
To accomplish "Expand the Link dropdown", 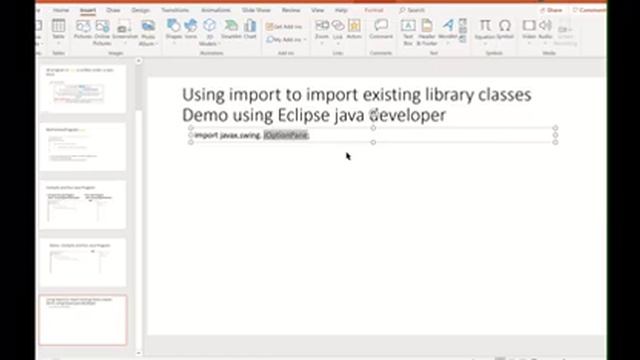I will pos(338,43).
